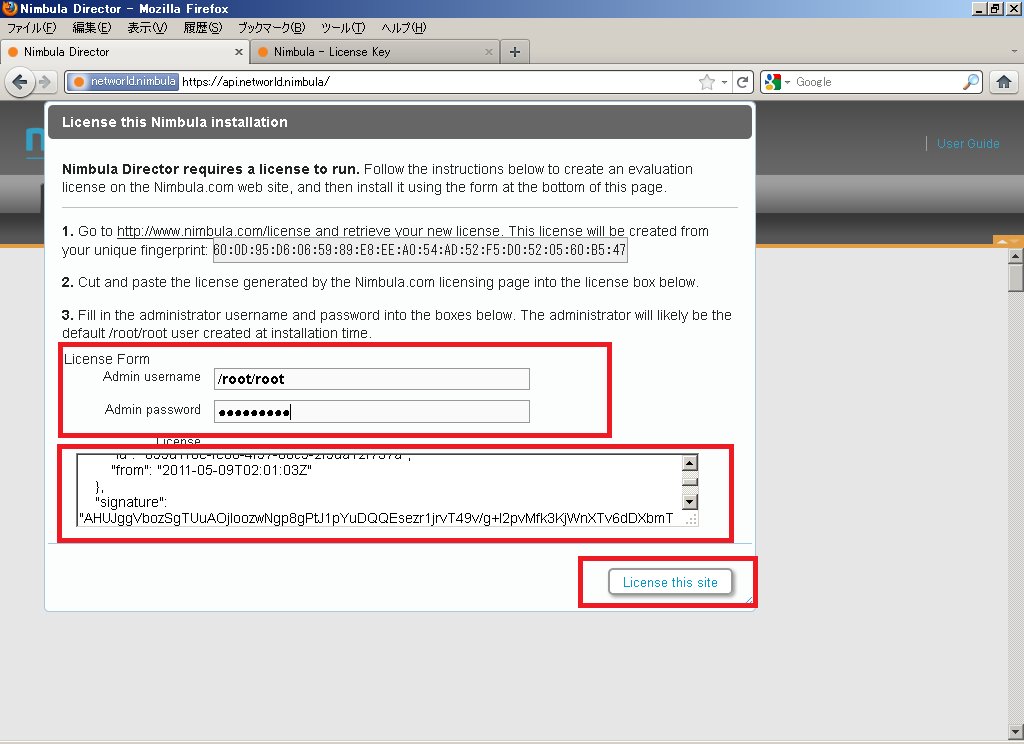Screen dimensions: 1024x744
Task: Minimize the Firefox window
Action: pyautogui.click(x=979, y=9)
